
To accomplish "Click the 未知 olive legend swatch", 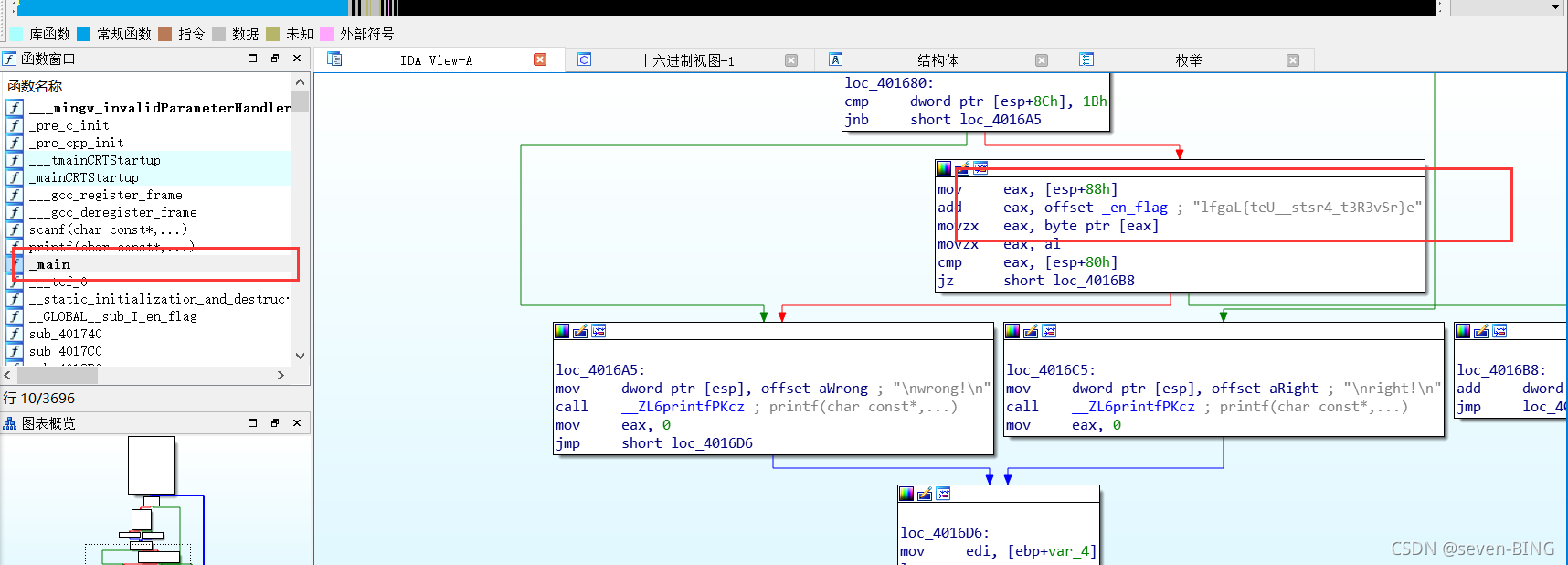I will click(273, 34).
